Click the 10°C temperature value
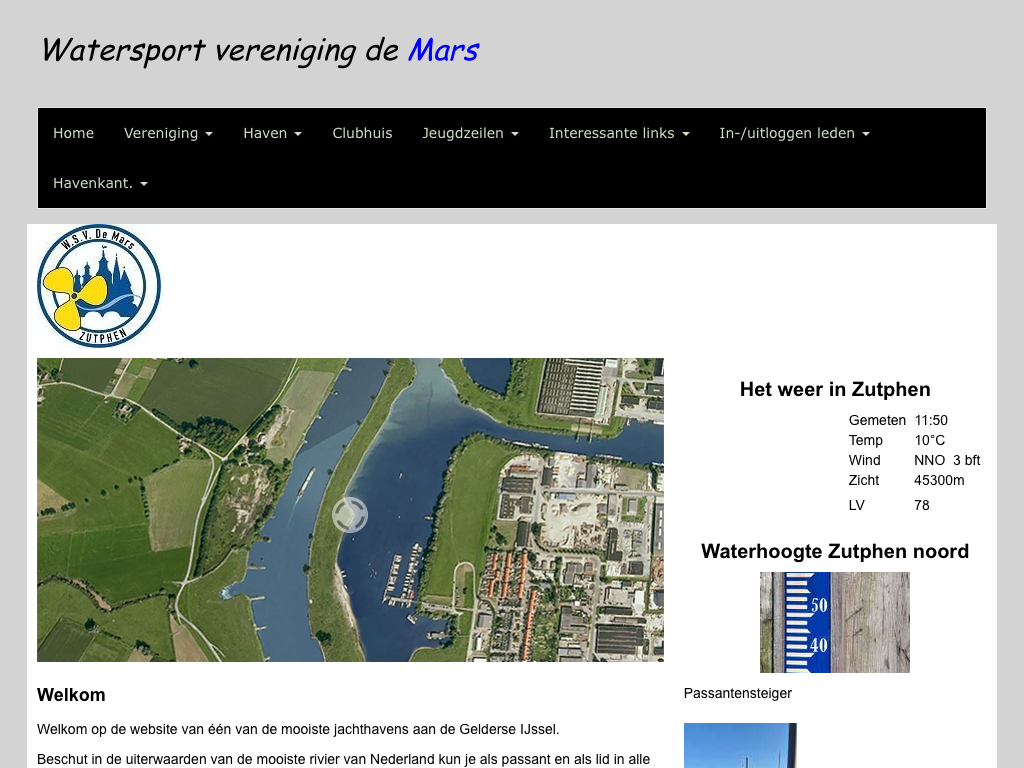Image resolution: width=1024 pixels, height=768 pixels. [x=929, y=440]
